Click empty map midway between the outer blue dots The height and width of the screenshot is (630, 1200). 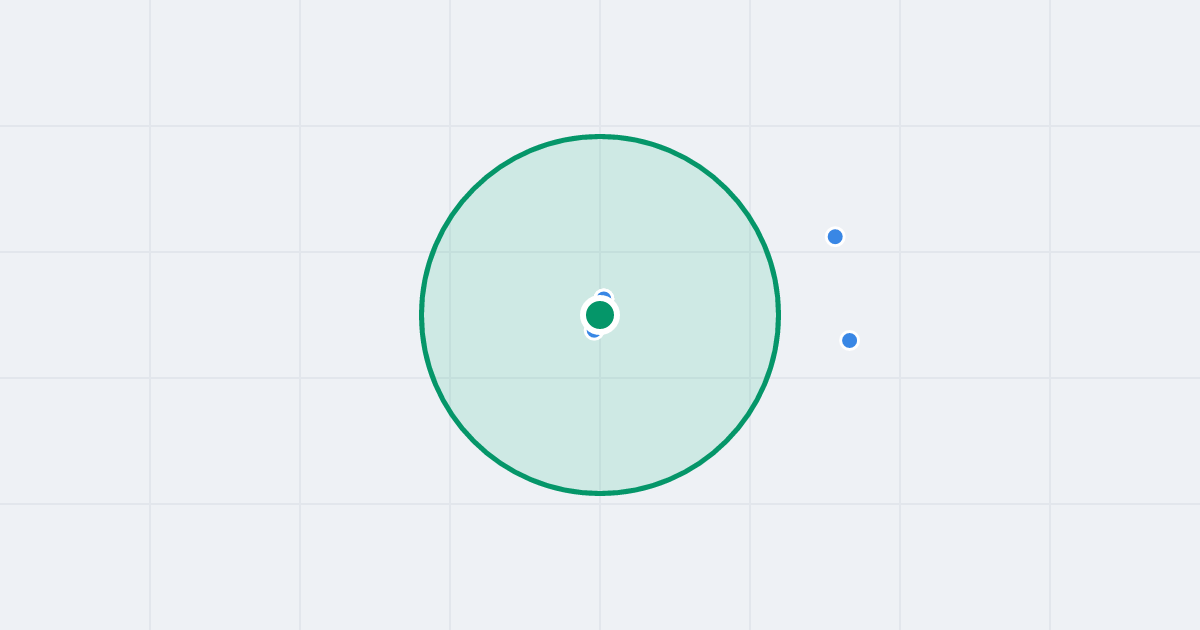(842, 289)
